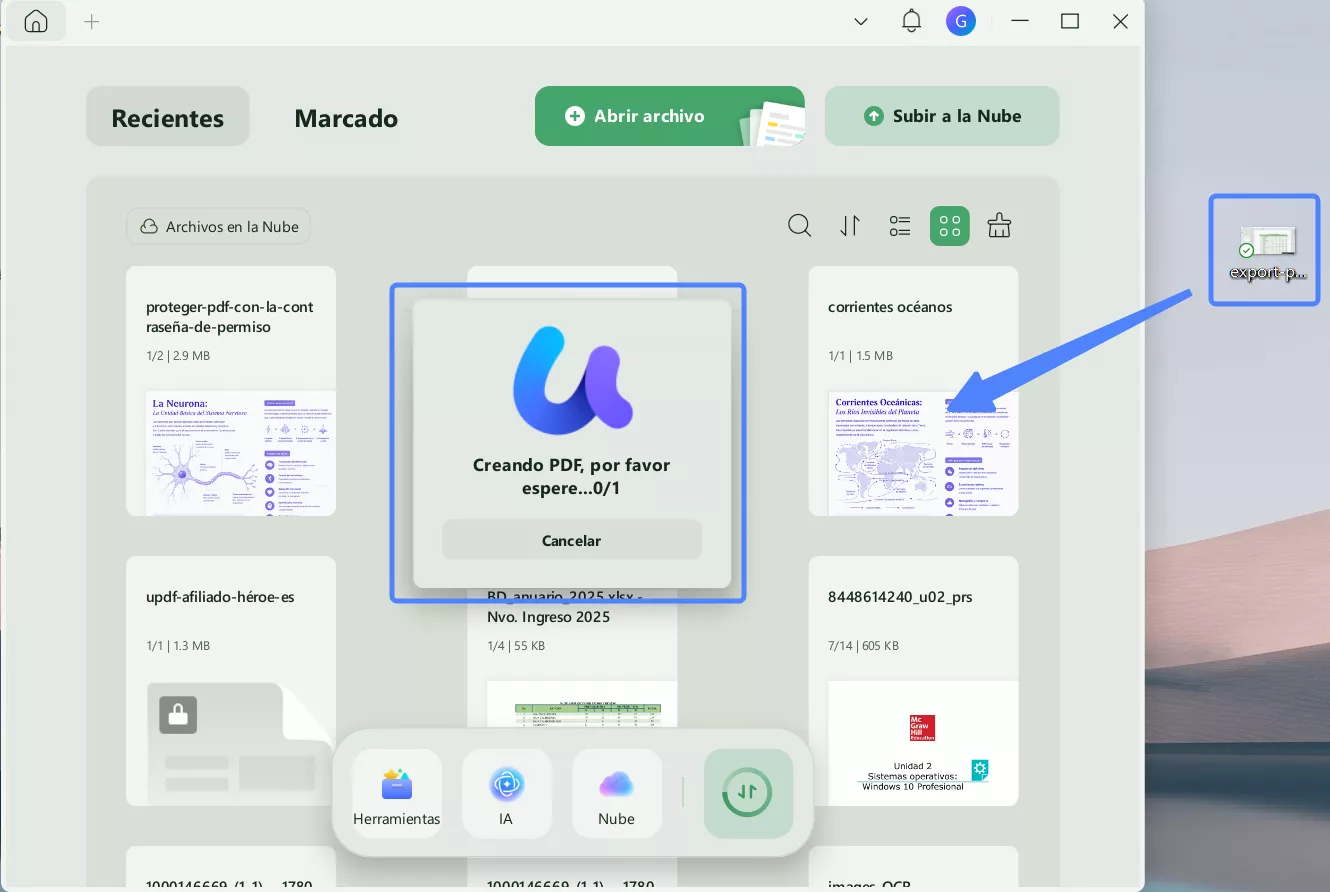Open proteger-pdf-con-la-contraseña-de-permiso thumbnail

(x=240, y=453)
